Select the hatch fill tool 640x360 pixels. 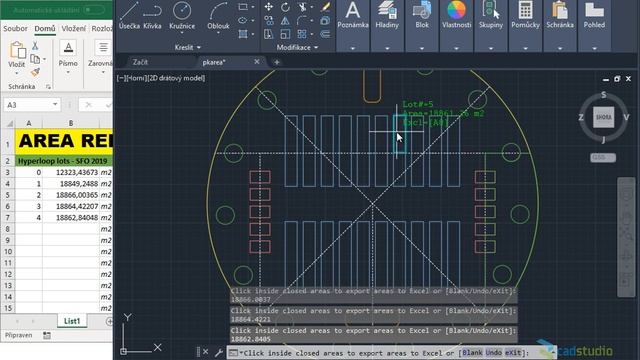coord(243,34)
